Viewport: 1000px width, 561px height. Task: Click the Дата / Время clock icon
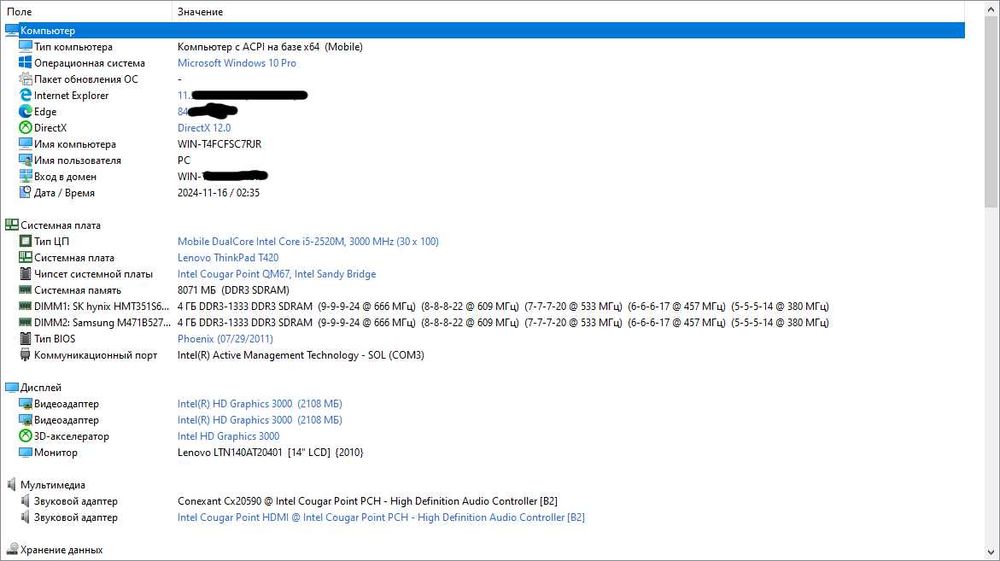(x=25, y=193)
